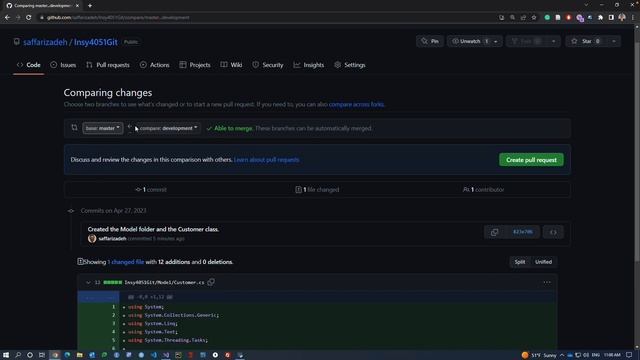
Task: Open the Actions tab
Action: [155, 65]
